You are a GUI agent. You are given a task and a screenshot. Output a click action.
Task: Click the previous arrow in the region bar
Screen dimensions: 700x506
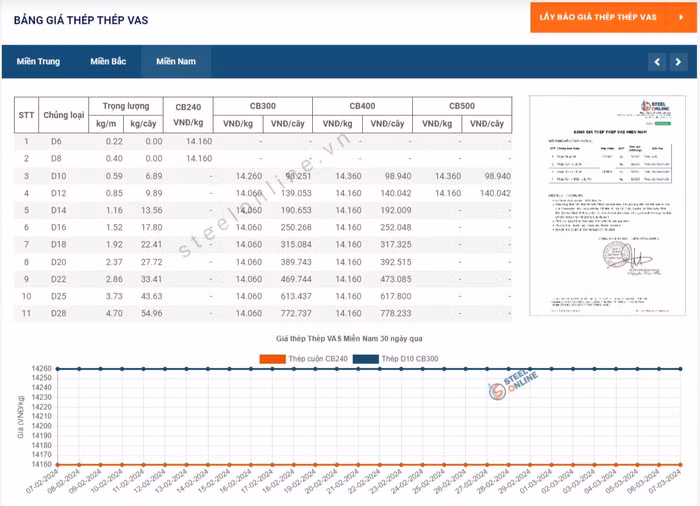[657, 62]
